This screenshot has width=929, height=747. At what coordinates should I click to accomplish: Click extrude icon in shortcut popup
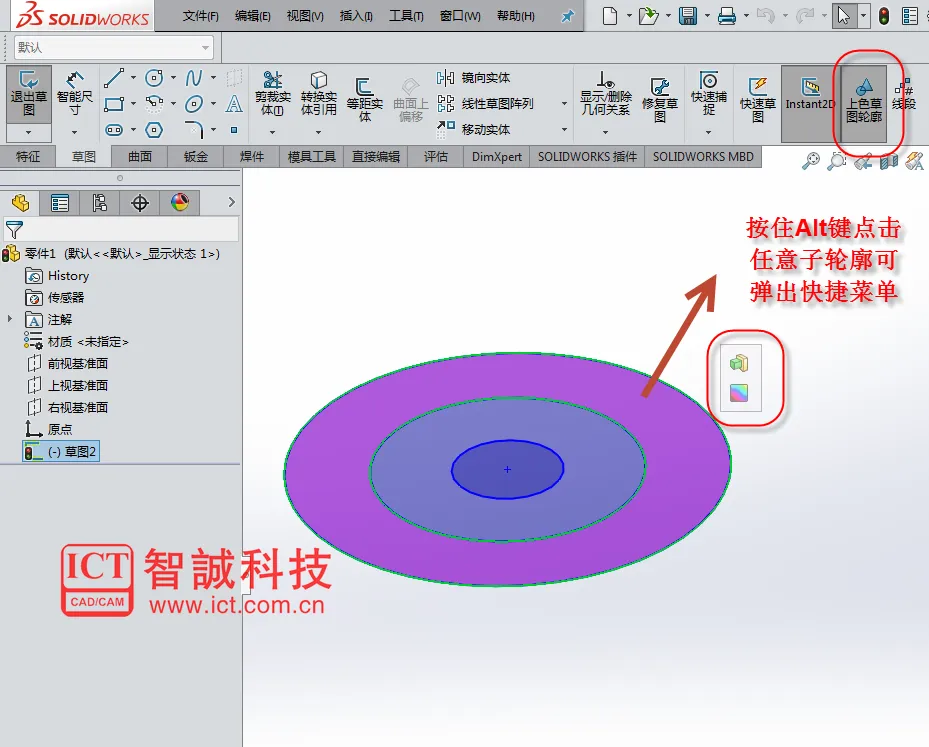(739, 363)
